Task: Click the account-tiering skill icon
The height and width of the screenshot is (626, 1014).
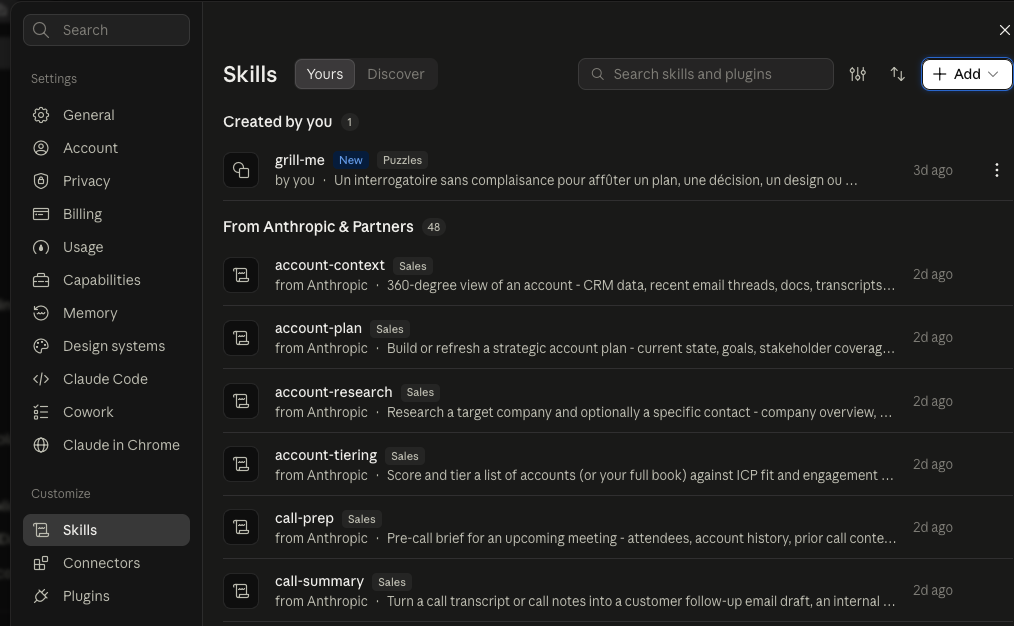Action: point(241,464)
